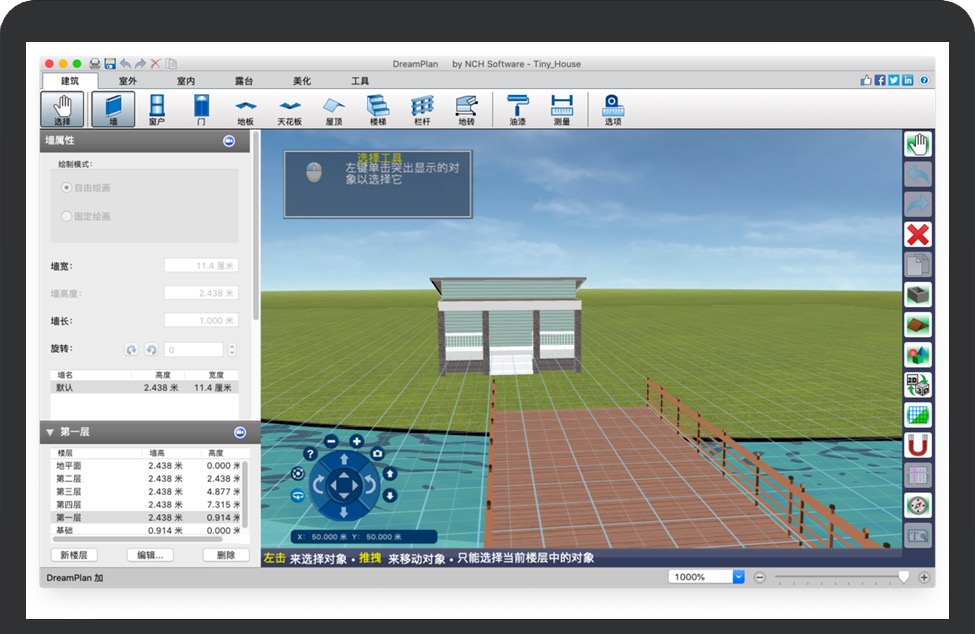Click the zoom slider at the bottom right
Screen dimensions: 975x634
click(840, 577)
